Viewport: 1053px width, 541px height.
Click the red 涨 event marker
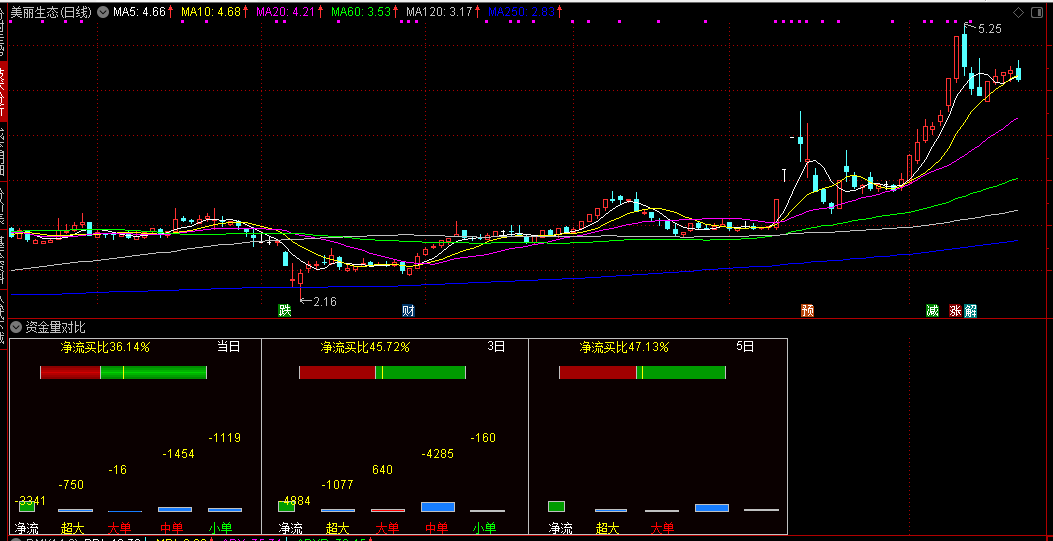tap(955, 311)
